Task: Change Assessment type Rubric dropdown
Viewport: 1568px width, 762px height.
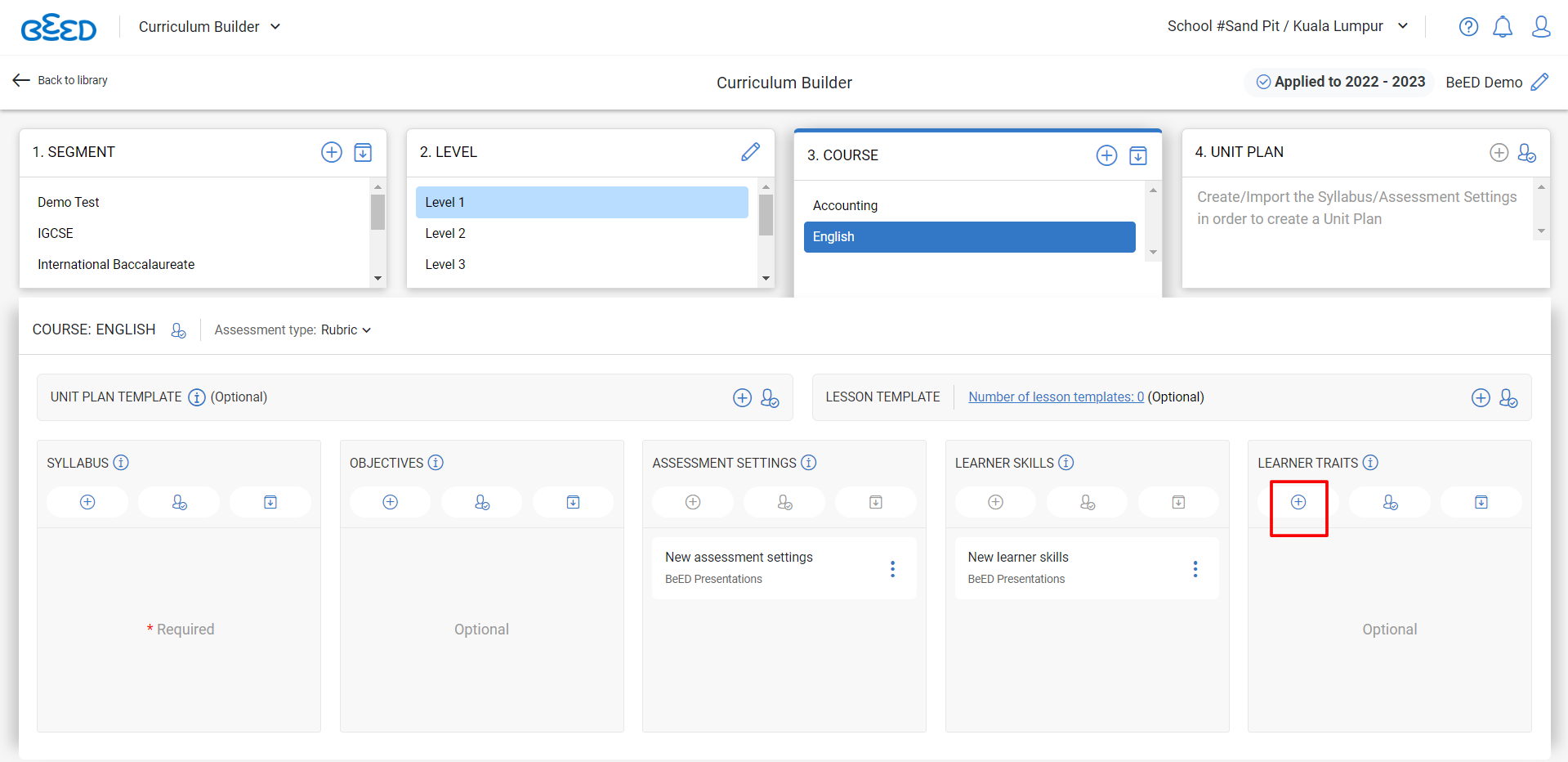Action: [x=346, y=330]
